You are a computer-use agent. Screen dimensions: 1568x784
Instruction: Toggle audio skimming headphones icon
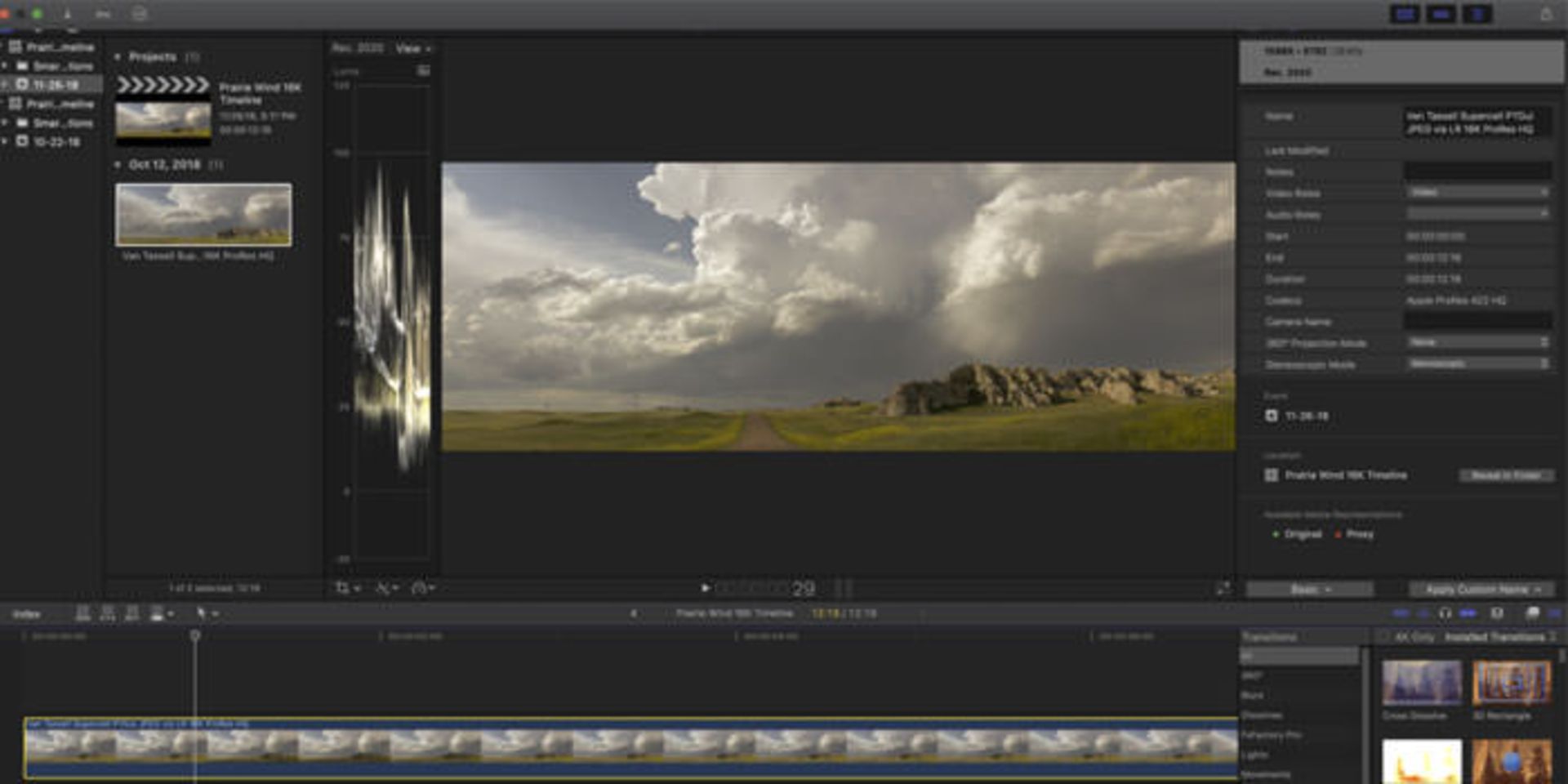pyautogui.click(x=1445, y=613)
